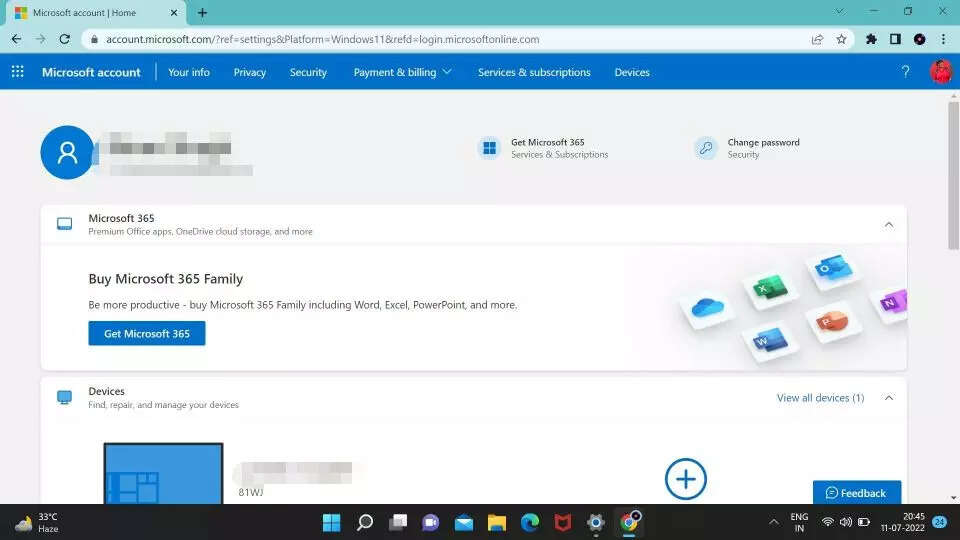Open the Microsoft apps grid launcher
This screenshot has height=540, width=960.
[17, 72]
